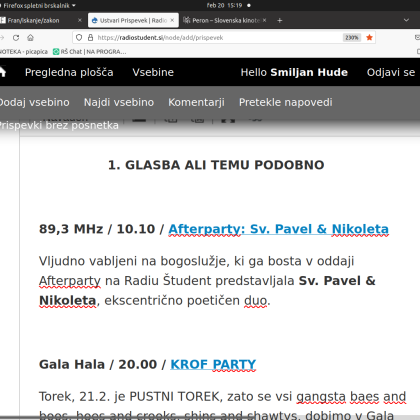Open the Firefox spletni brskalnik app menu
The image size is (420, 420).
pyautogui.click(x=38, y=5)
